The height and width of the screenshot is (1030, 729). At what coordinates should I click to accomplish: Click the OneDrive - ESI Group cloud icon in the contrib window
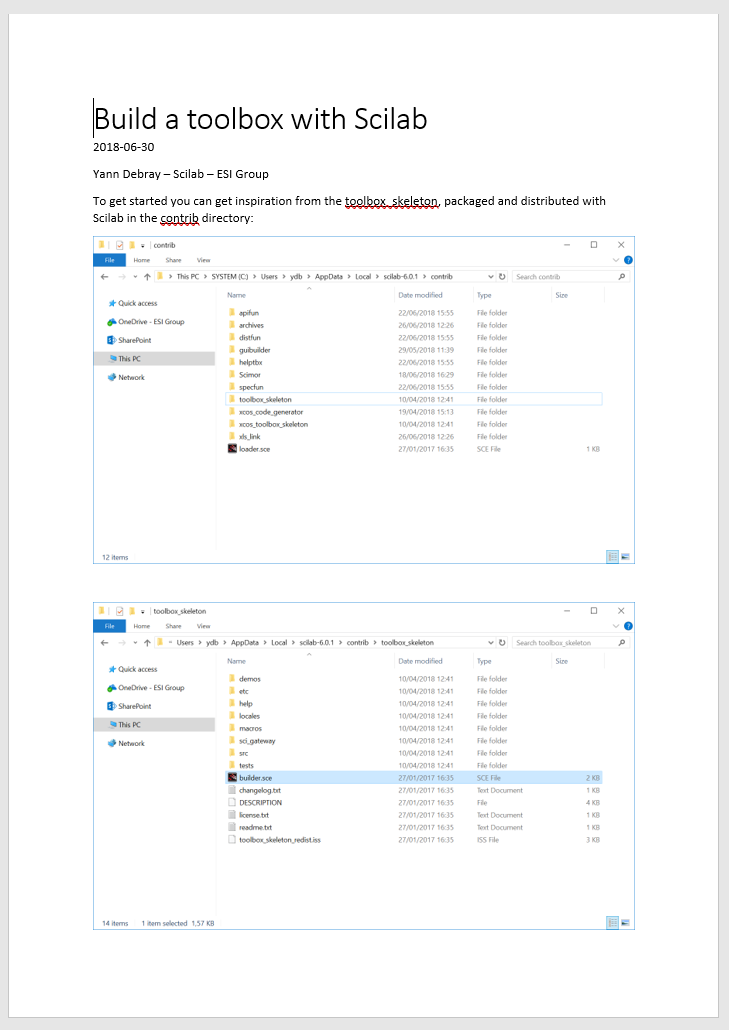point(112,322)
